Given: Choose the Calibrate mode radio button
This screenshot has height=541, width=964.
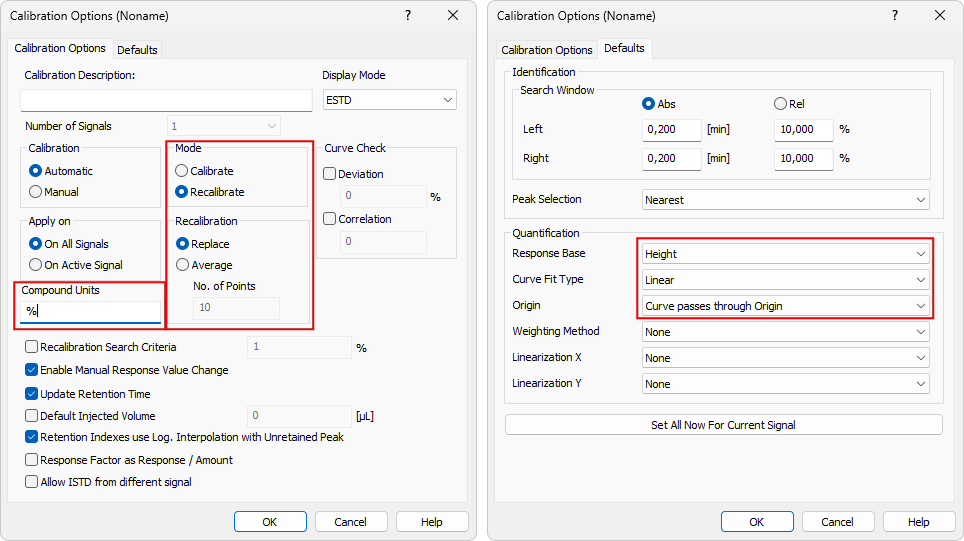Looking at the screenshot, I should pos(182,171).
